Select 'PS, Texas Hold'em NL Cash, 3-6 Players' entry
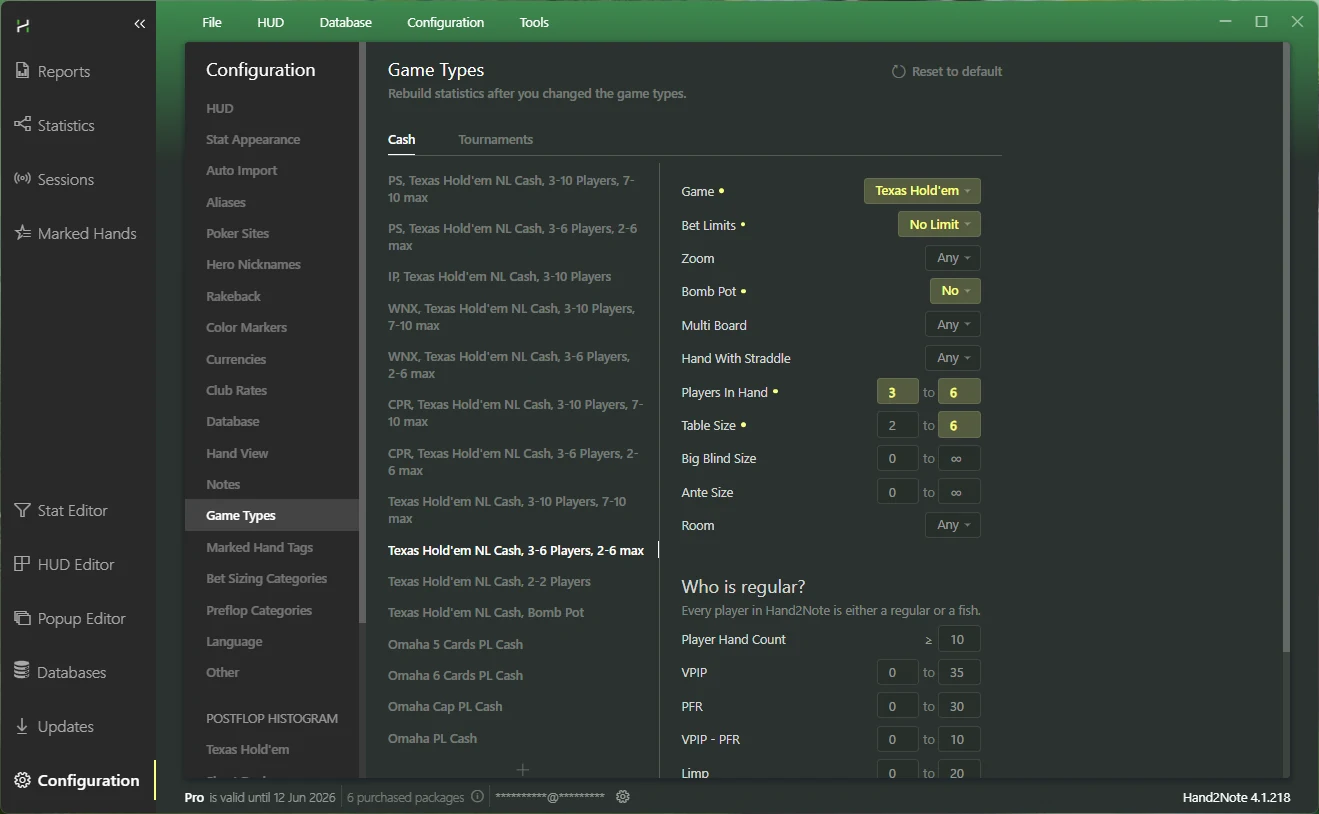The height and width of the screenshot is (814, 1319). [513, 237]
